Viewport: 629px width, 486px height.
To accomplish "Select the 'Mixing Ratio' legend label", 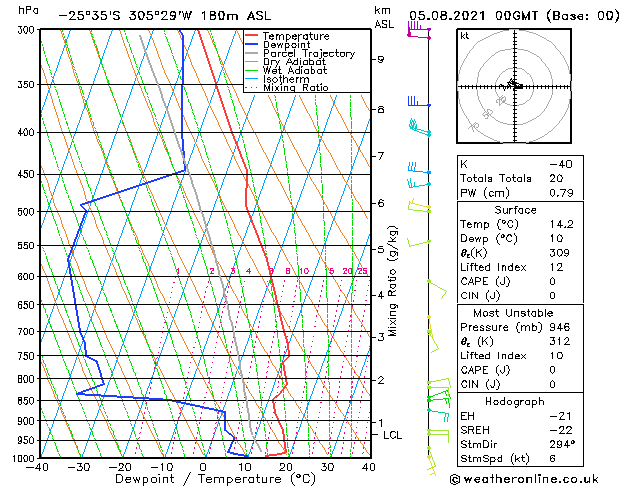I will coord(296,87).
